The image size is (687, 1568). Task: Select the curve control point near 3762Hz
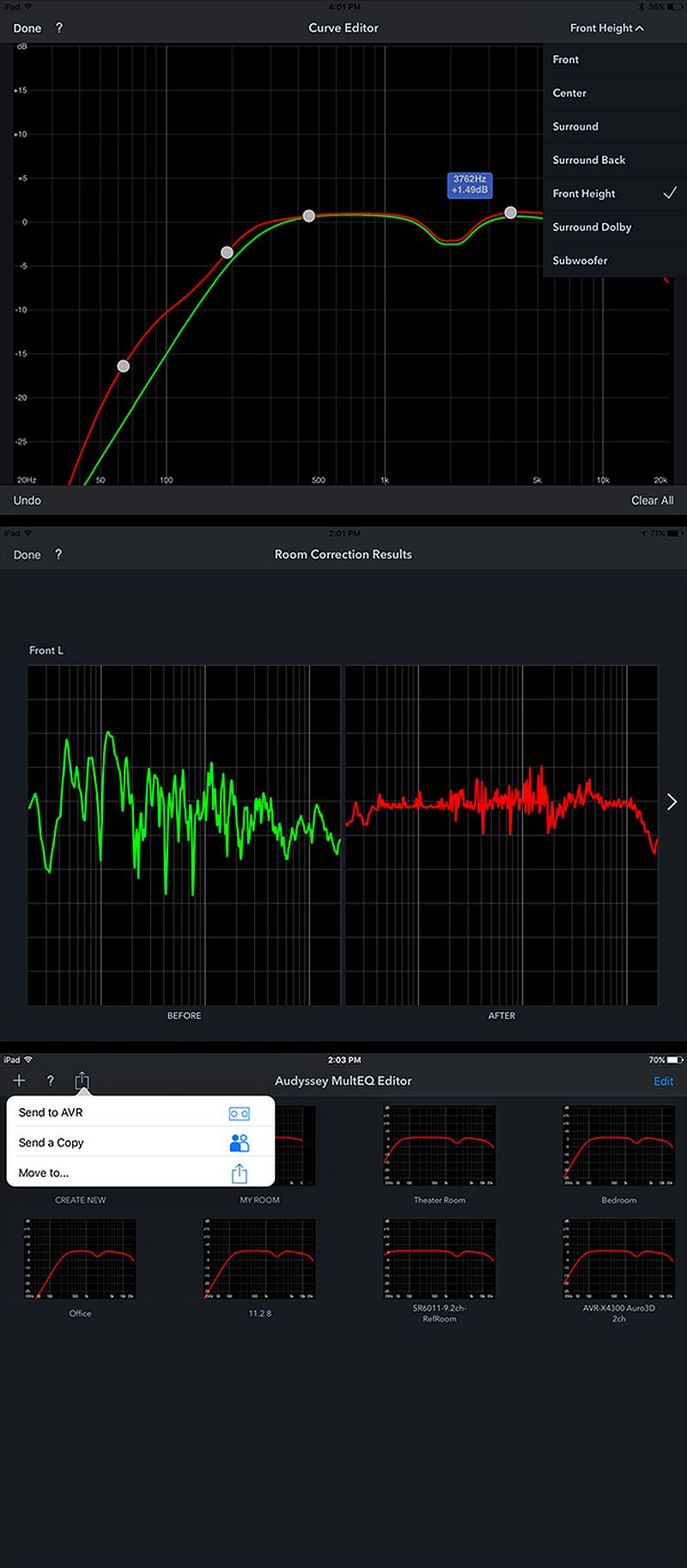[510, 212]
